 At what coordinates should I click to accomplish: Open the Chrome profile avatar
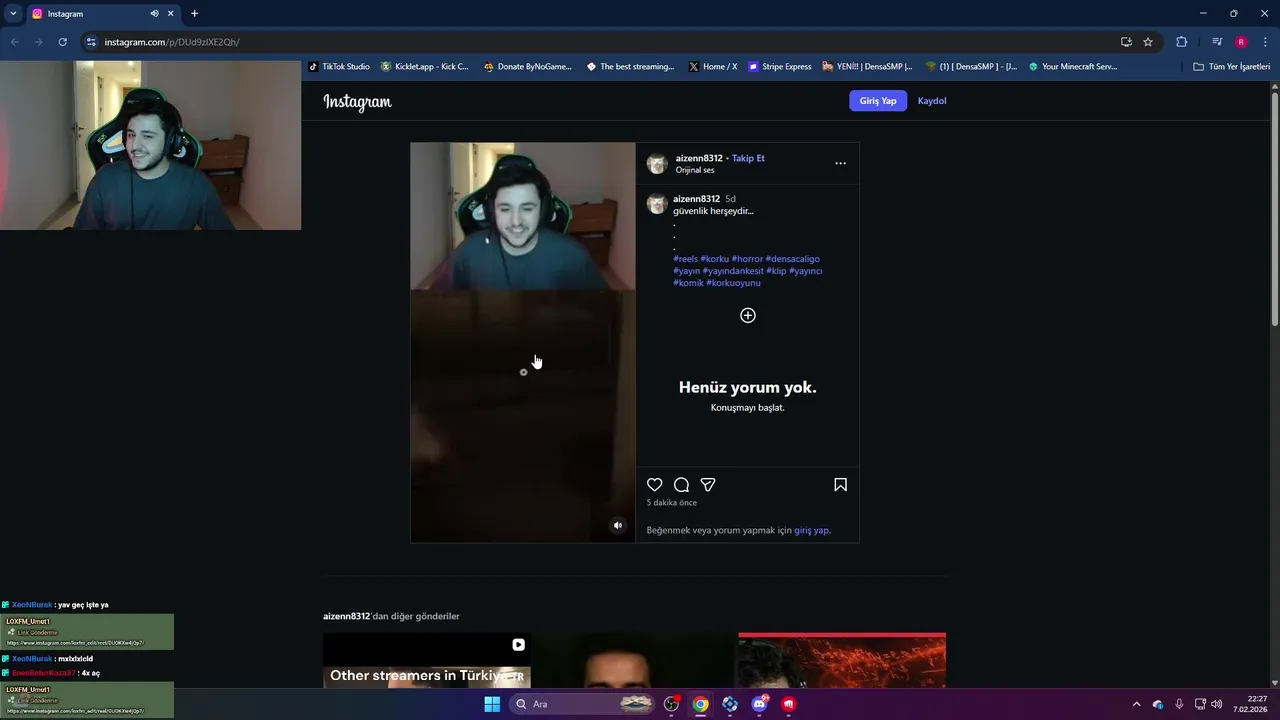pos(1241,42)
